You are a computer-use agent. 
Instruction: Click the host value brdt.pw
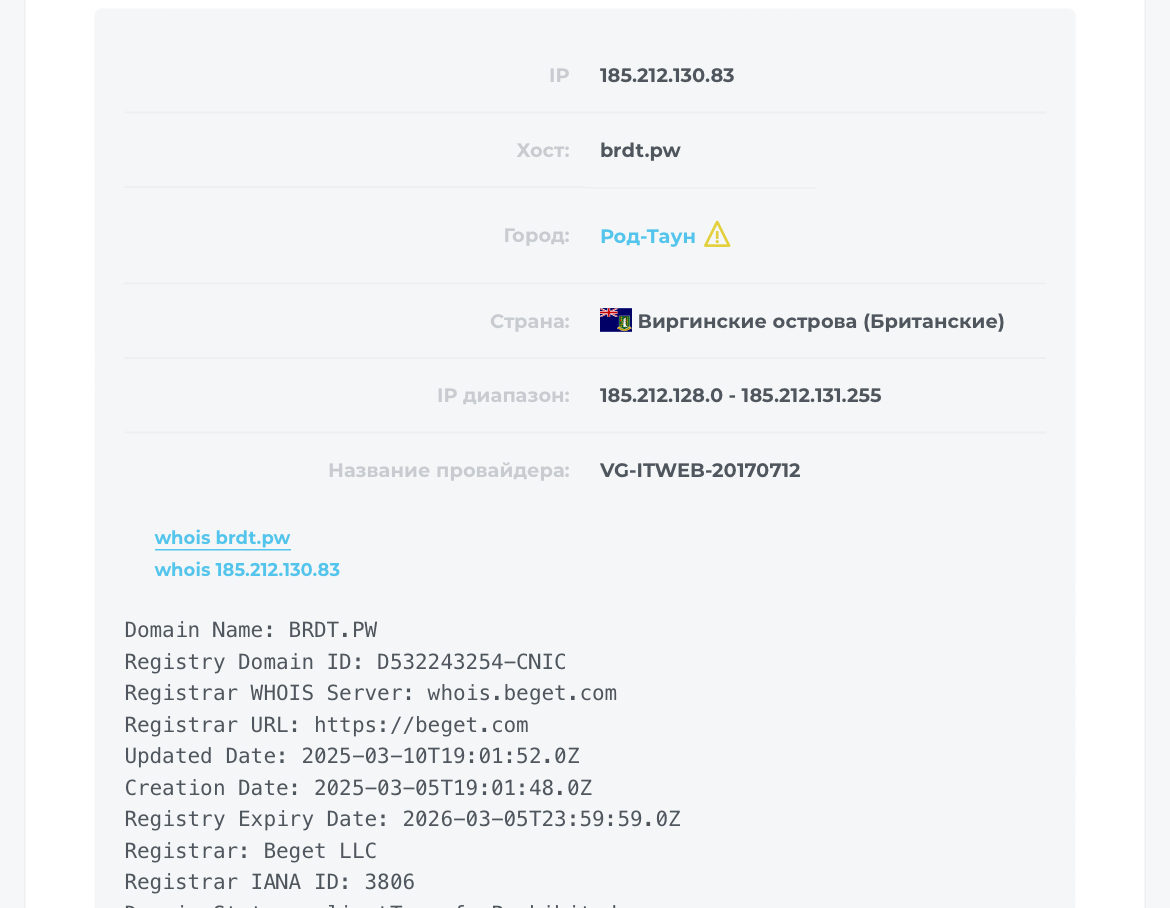pyautogui.click(x=640, y=150)
